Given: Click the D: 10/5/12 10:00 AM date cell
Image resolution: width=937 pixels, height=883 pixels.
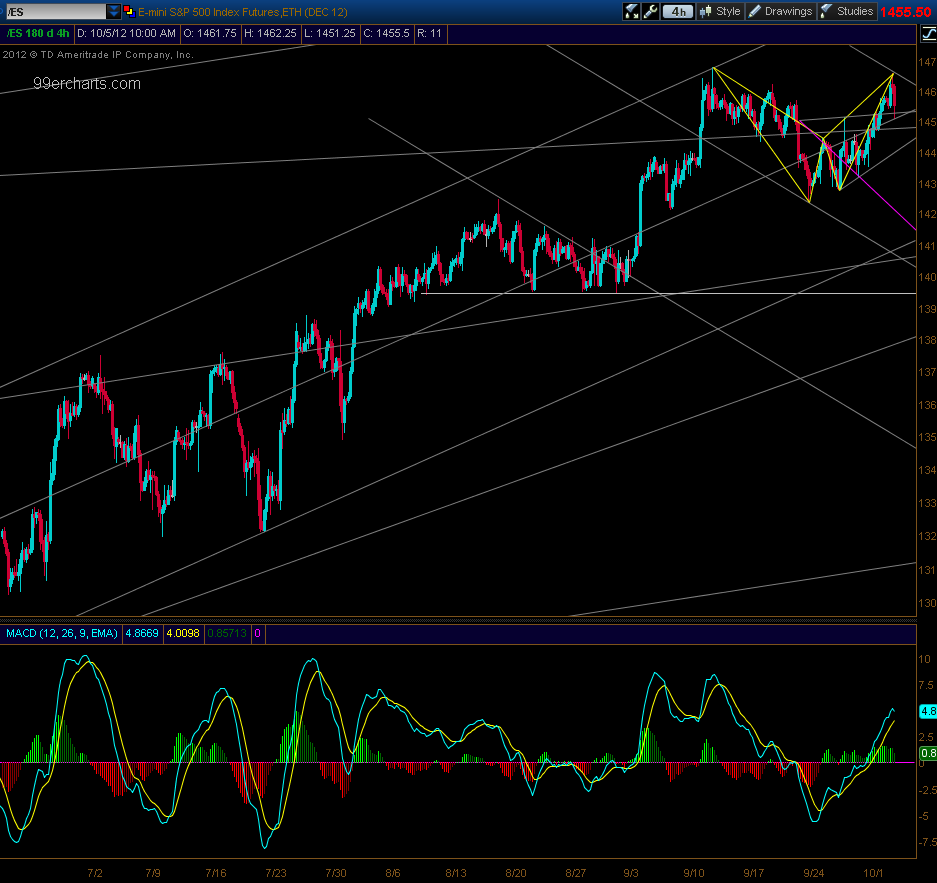Looking at the screenshot, I should click(126, 33).
